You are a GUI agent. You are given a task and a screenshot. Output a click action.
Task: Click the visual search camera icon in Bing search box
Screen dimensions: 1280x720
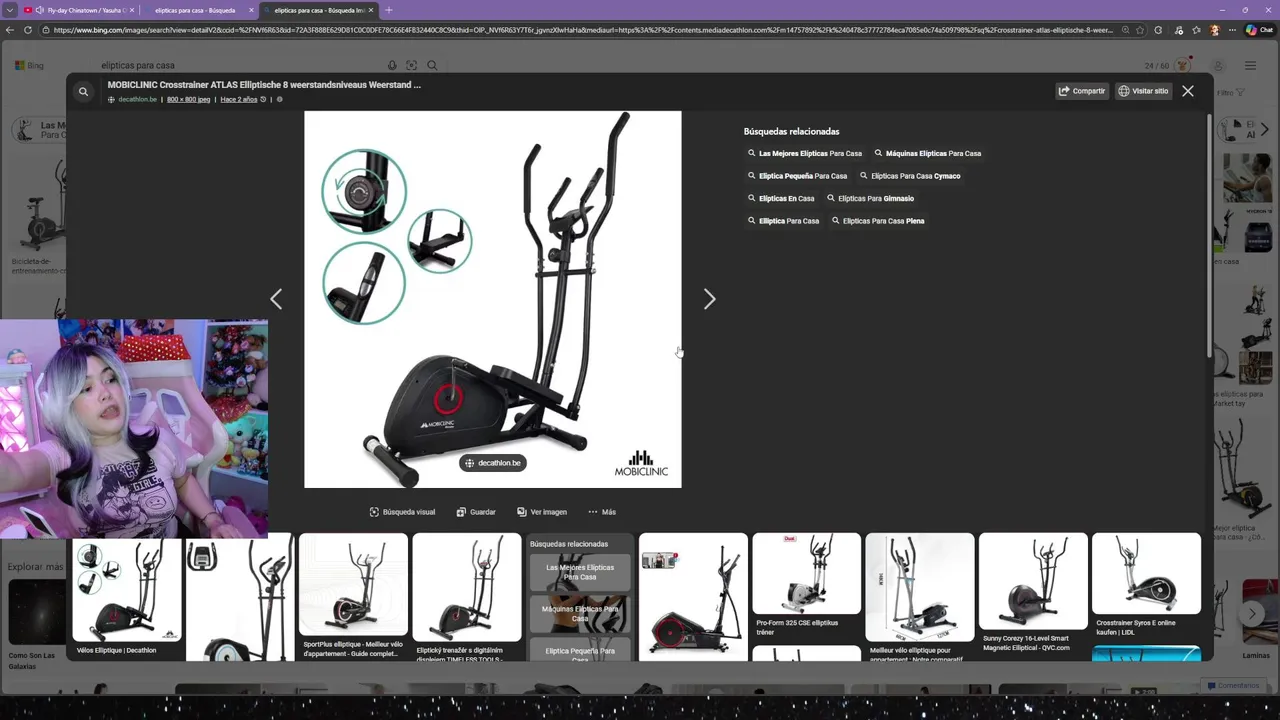(411, 65)
